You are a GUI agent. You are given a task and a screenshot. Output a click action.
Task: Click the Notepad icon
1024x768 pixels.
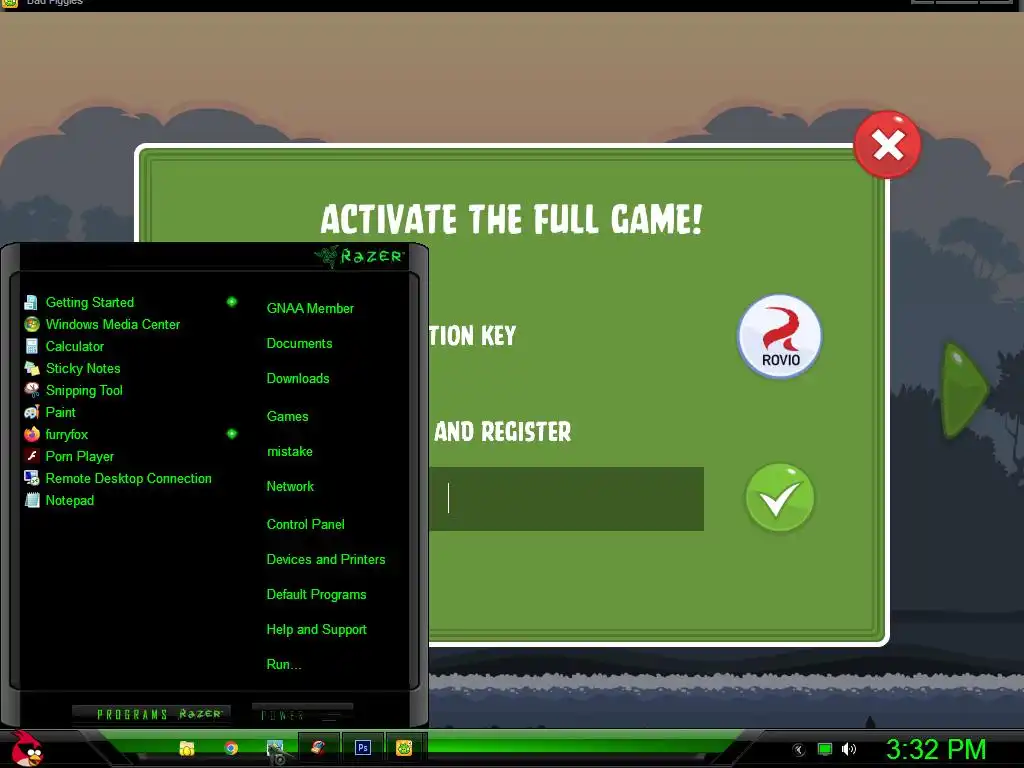(31, 500)
